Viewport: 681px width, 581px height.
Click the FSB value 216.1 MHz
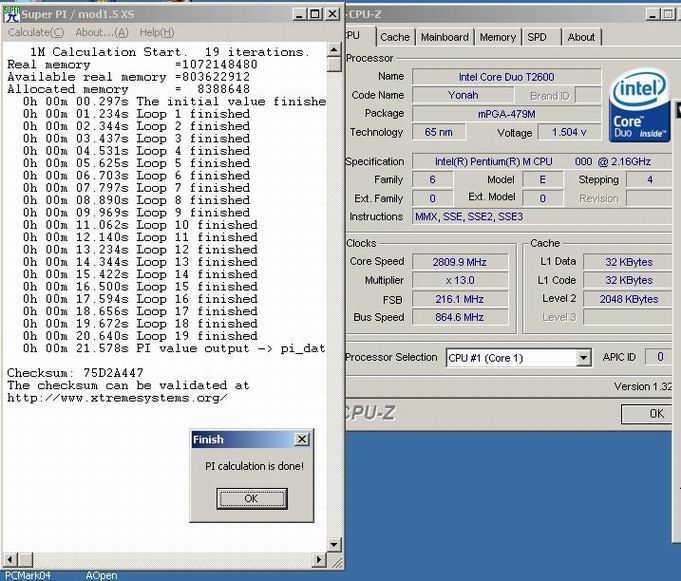[460, 299]
